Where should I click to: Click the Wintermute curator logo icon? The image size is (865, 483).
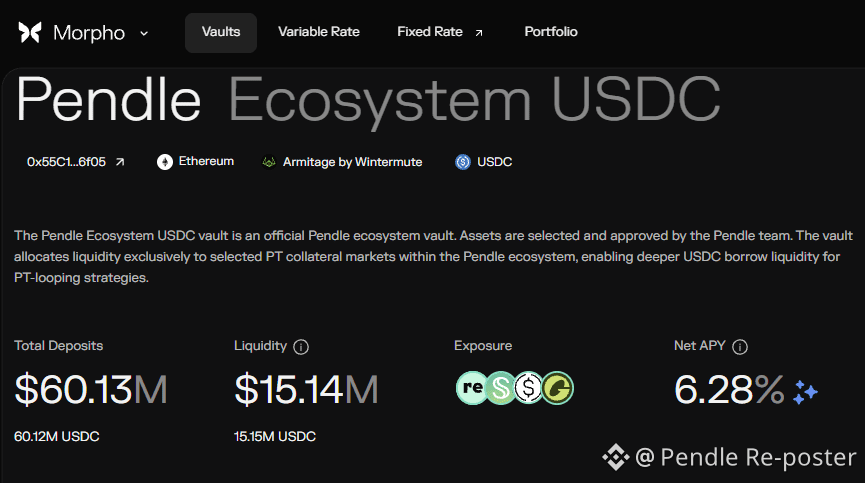point(269,162)
